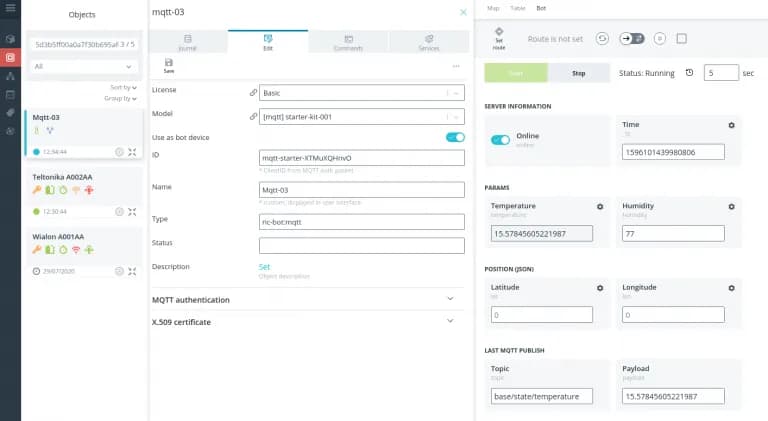Open the Humidity parameter gear settings
The width and height of the screenshot is (768, 421).
pos(731,207)
